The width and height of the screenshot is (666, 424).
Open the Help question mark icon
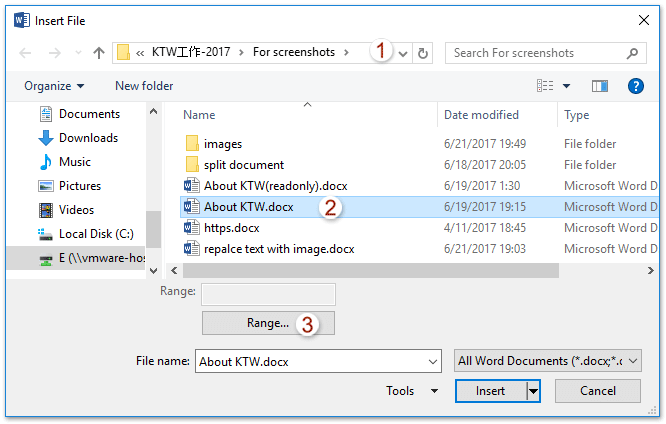pyautogui.click(x=635, y=86)
